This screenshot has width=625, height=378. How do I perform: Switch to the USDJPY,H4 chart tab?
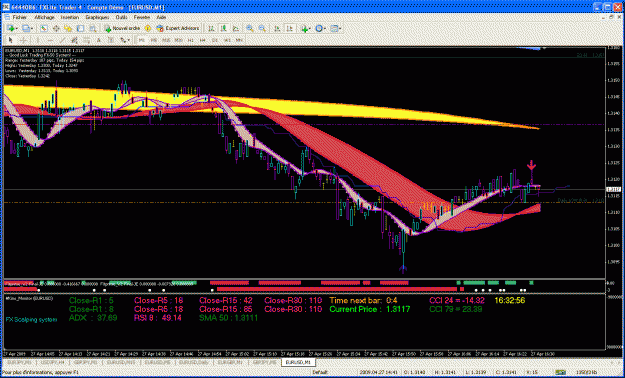52,362
